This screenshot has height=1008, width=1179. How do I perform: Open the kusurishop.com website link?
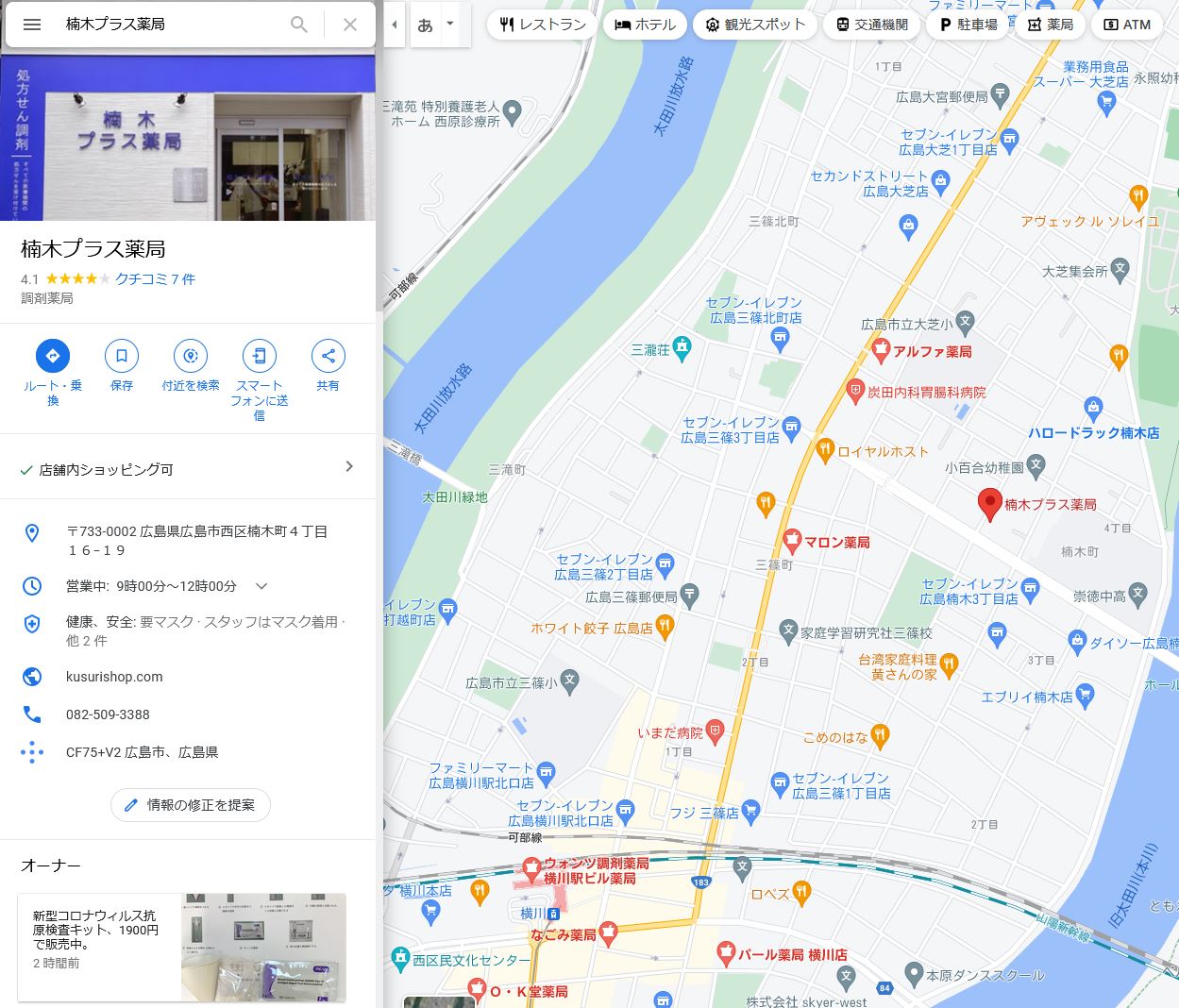(114, 677)
